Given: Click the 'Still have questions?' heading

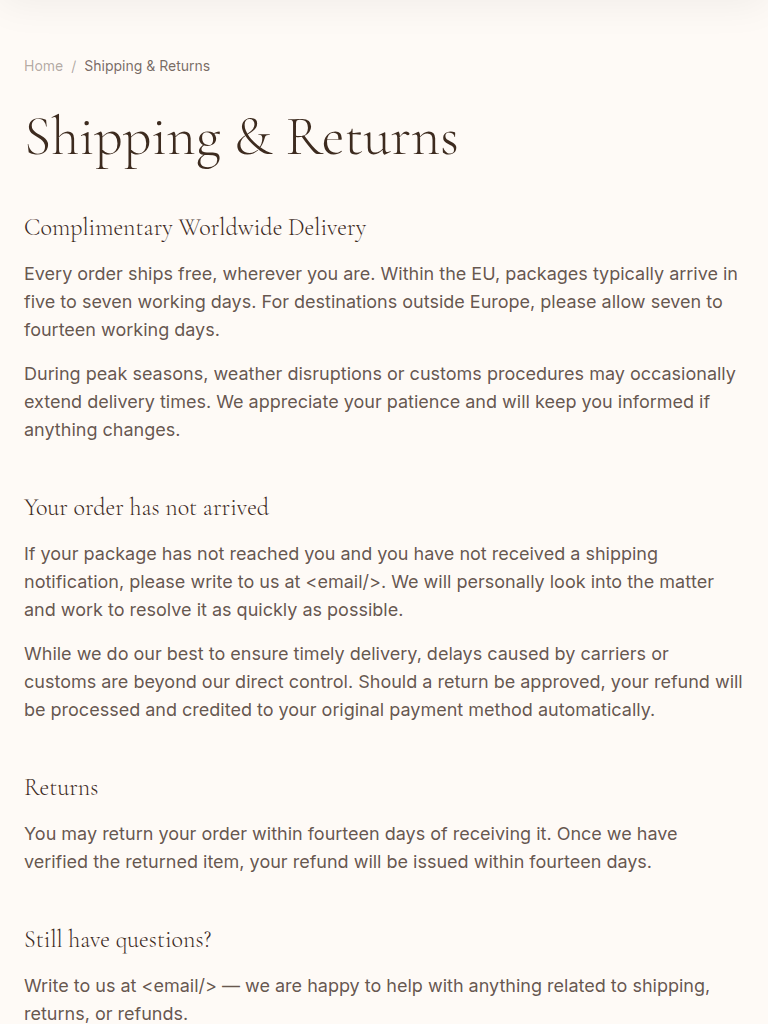Looking at the screenshot, I should [118, 939].
